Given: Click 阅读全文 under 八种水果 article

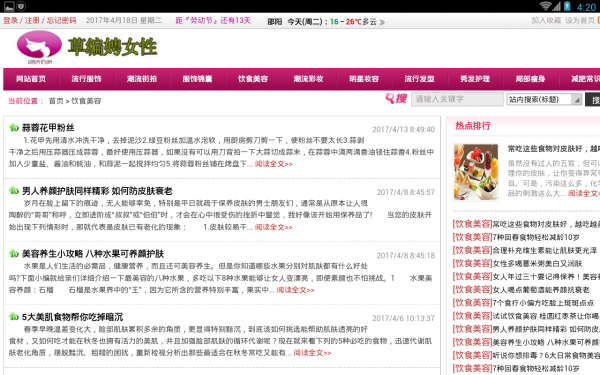Looking at the screenshot, I should click(295, 290).
